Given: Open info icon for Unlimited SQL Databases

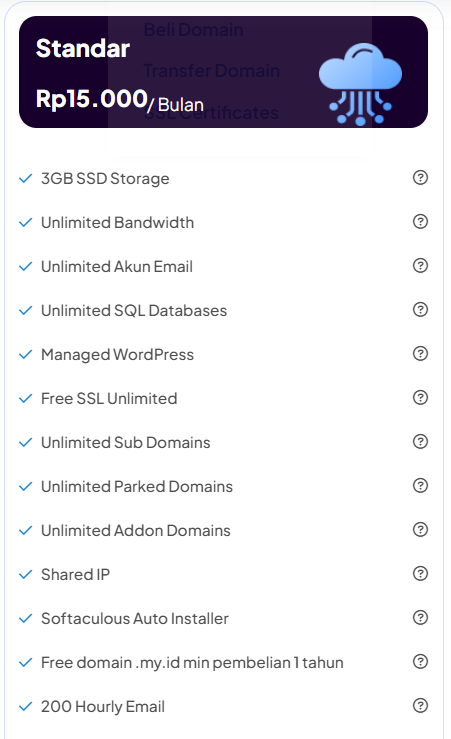Looking at the screenshot, I should (420, 310).
